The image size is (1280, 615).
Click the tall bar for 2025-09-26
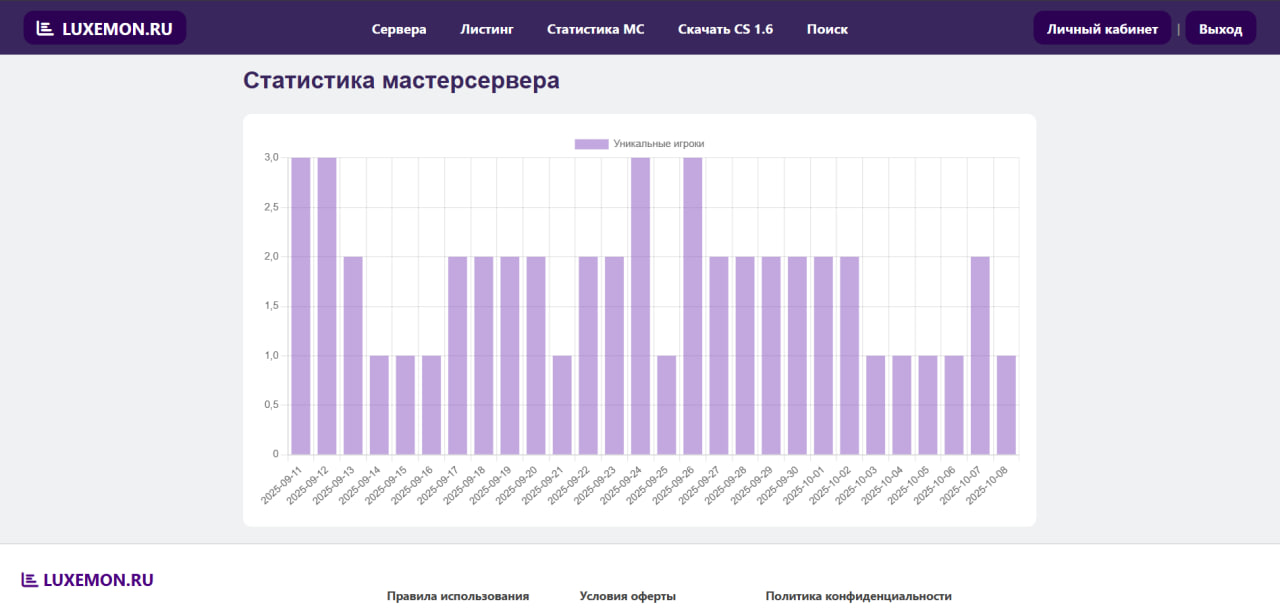coord(692,305)
